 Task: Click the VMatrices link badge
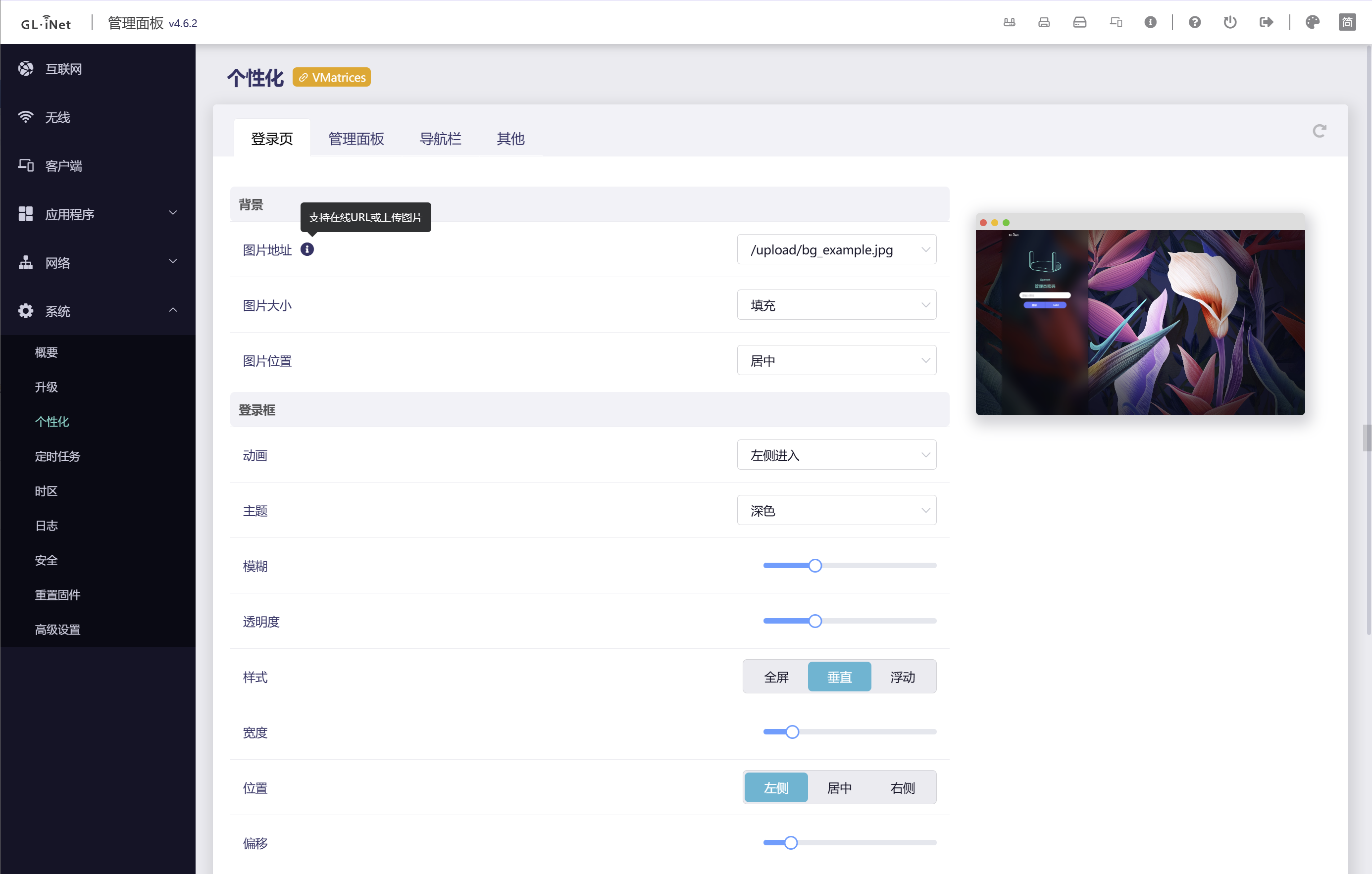(332, 77)
